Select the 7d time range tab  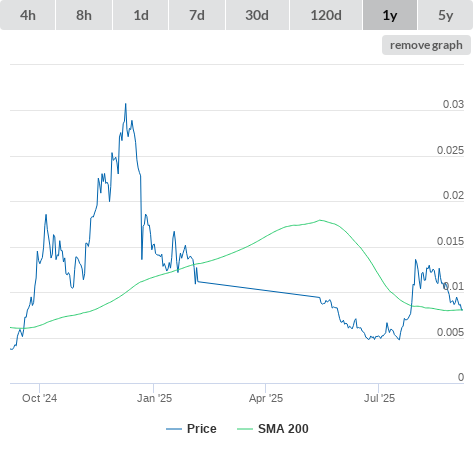(x=197, y=15)
